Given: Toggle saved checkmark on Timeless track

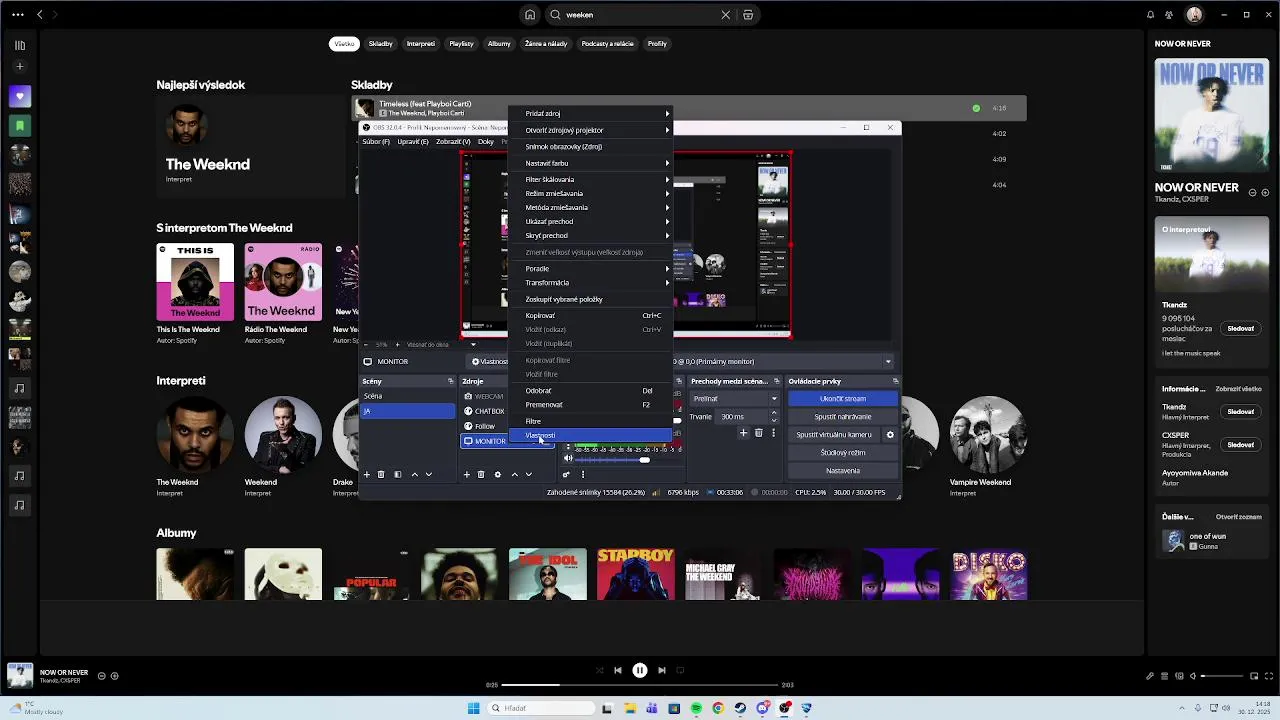Looking at the screenshot, I should (x=976, y=108).
